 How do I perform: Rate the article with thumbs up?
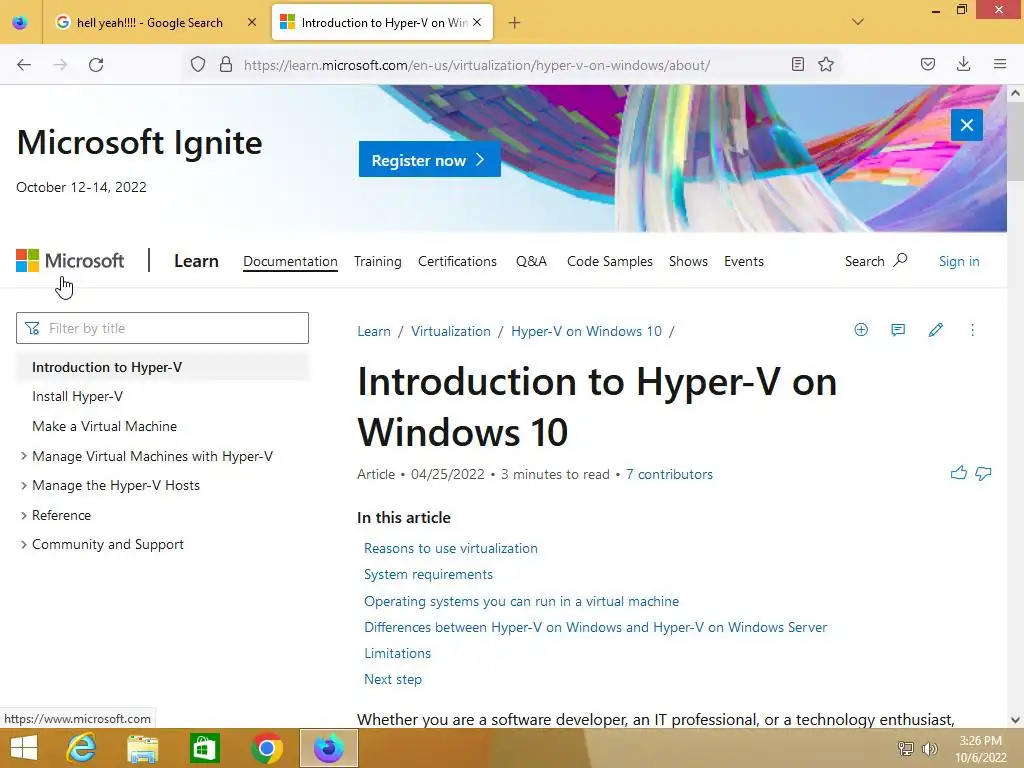959,473
